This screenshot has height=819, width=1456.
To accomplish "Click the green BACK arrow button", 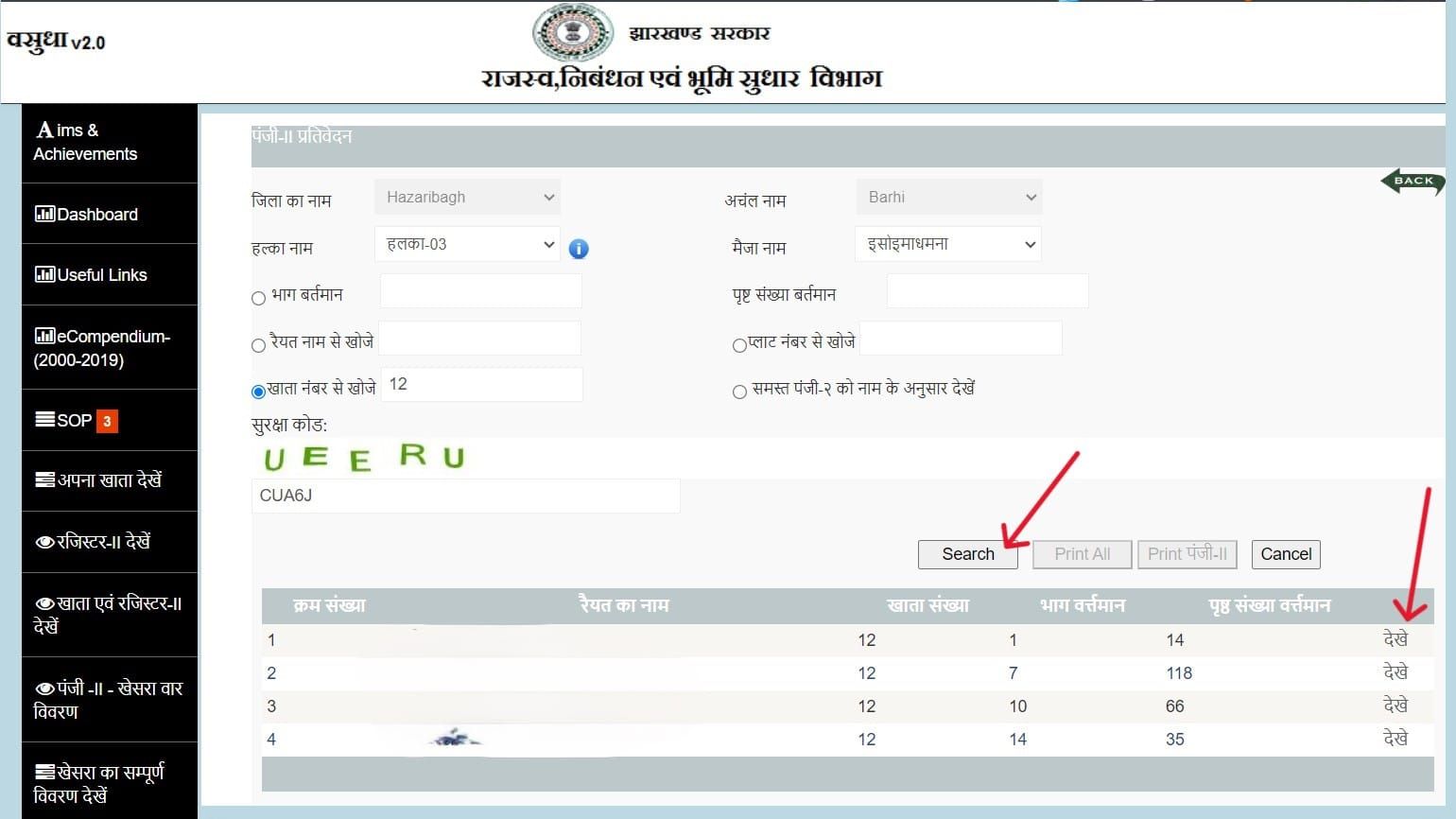I will tap(1413, 181).
